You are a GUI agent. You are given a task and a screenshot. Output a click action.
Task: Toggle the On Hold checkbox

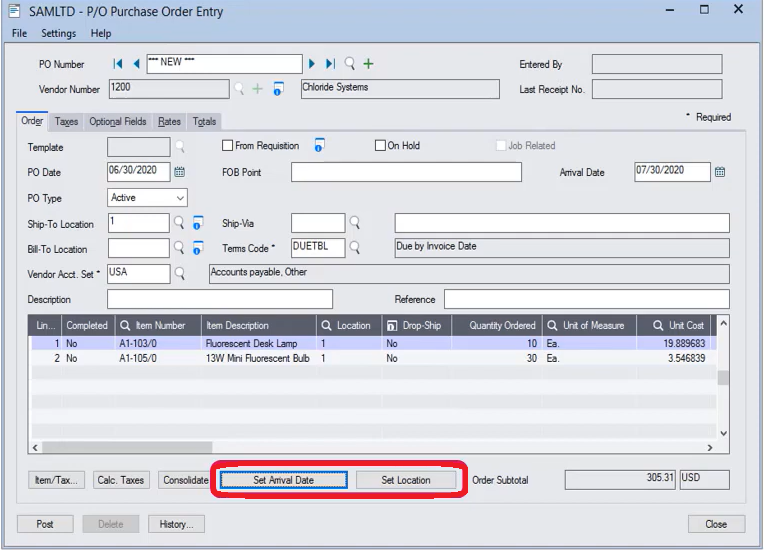380,146
